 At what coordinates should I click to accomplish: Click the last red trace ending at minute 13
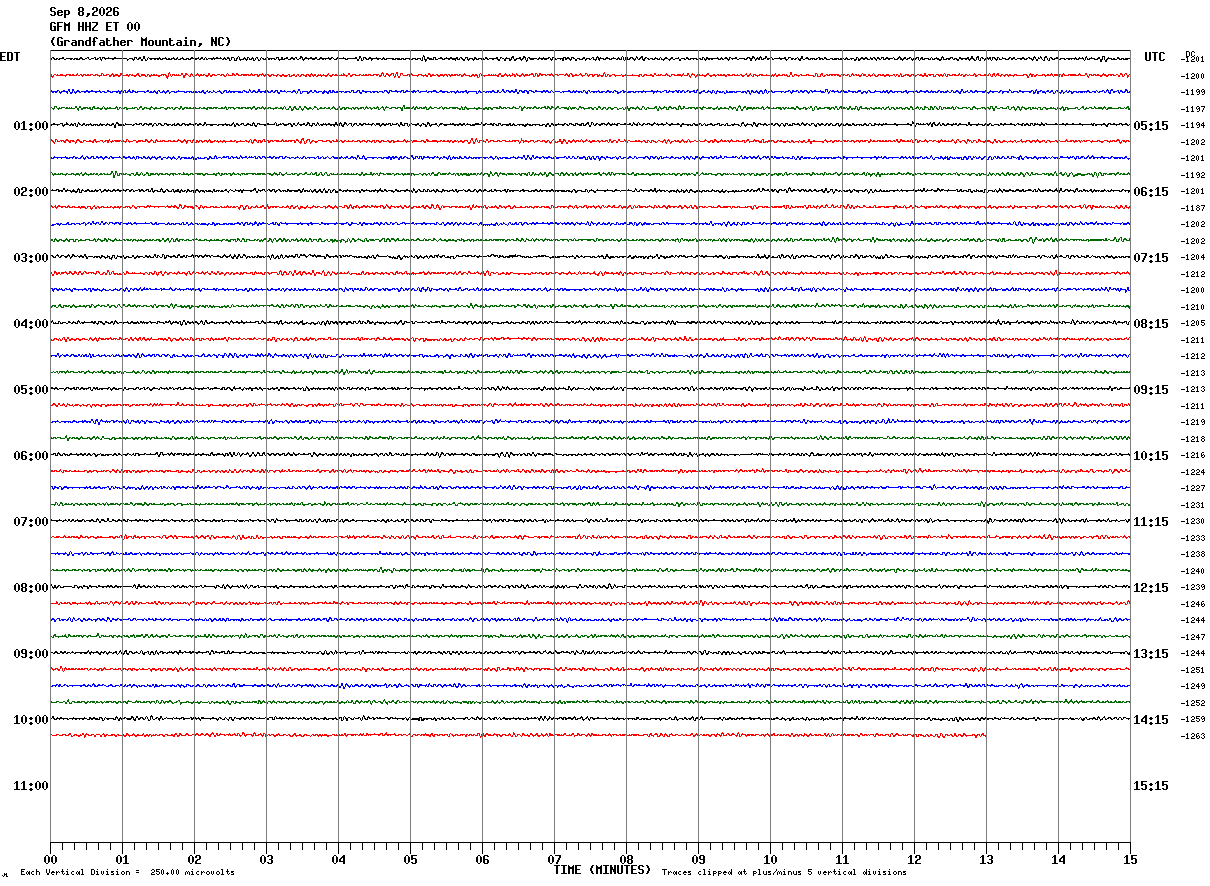518,735
